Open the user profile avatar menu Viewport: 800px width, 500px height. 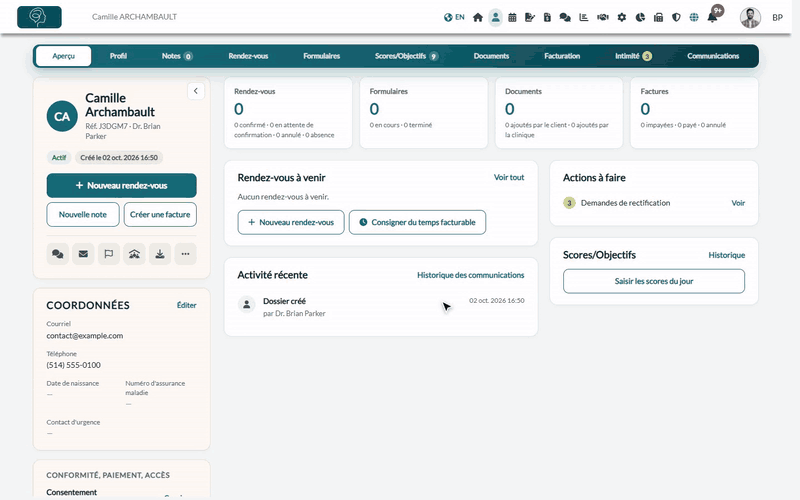tap(750, 18)
